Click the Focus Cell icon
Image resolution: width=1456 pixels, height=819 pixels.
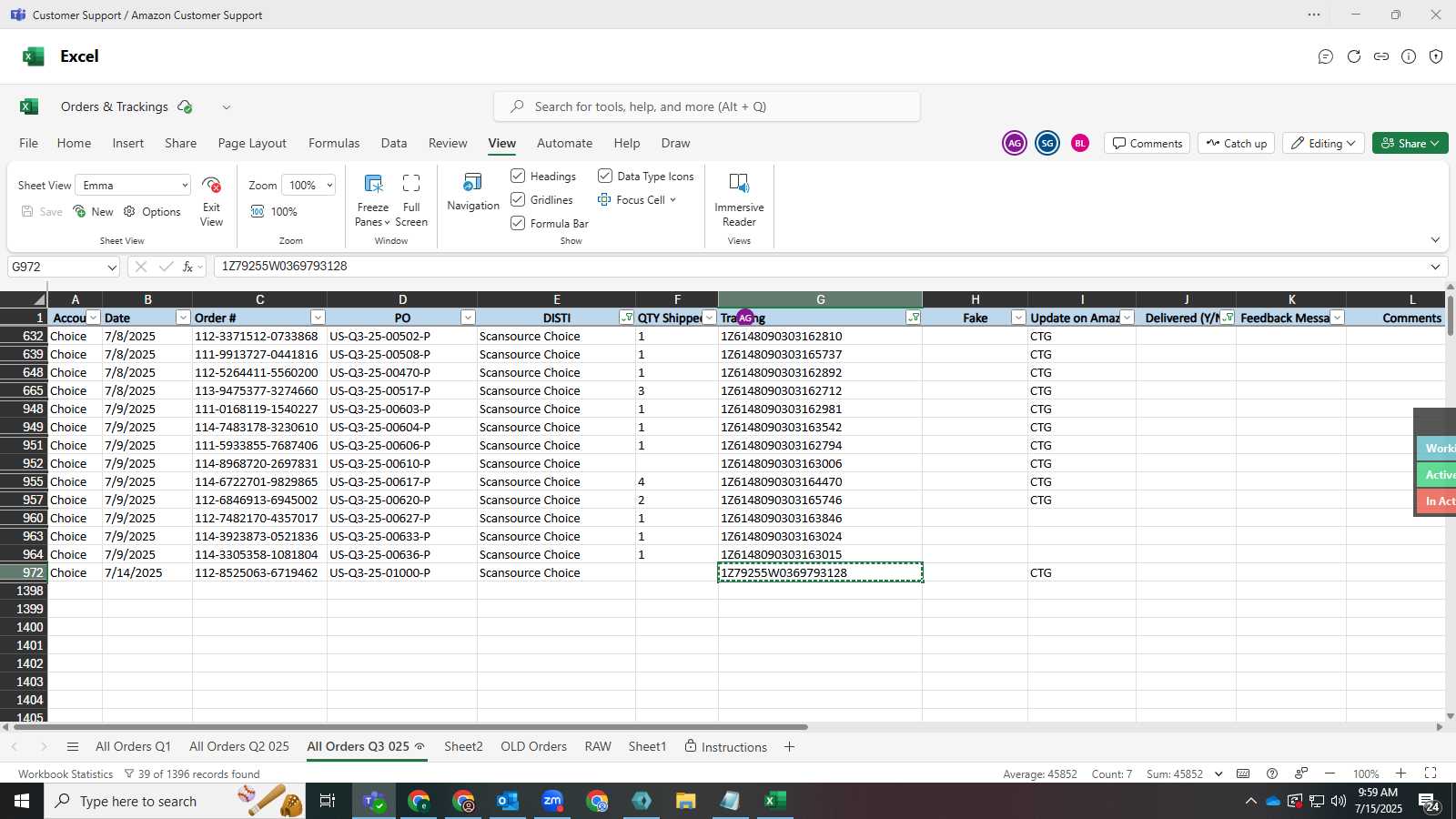tap(604, 200)
